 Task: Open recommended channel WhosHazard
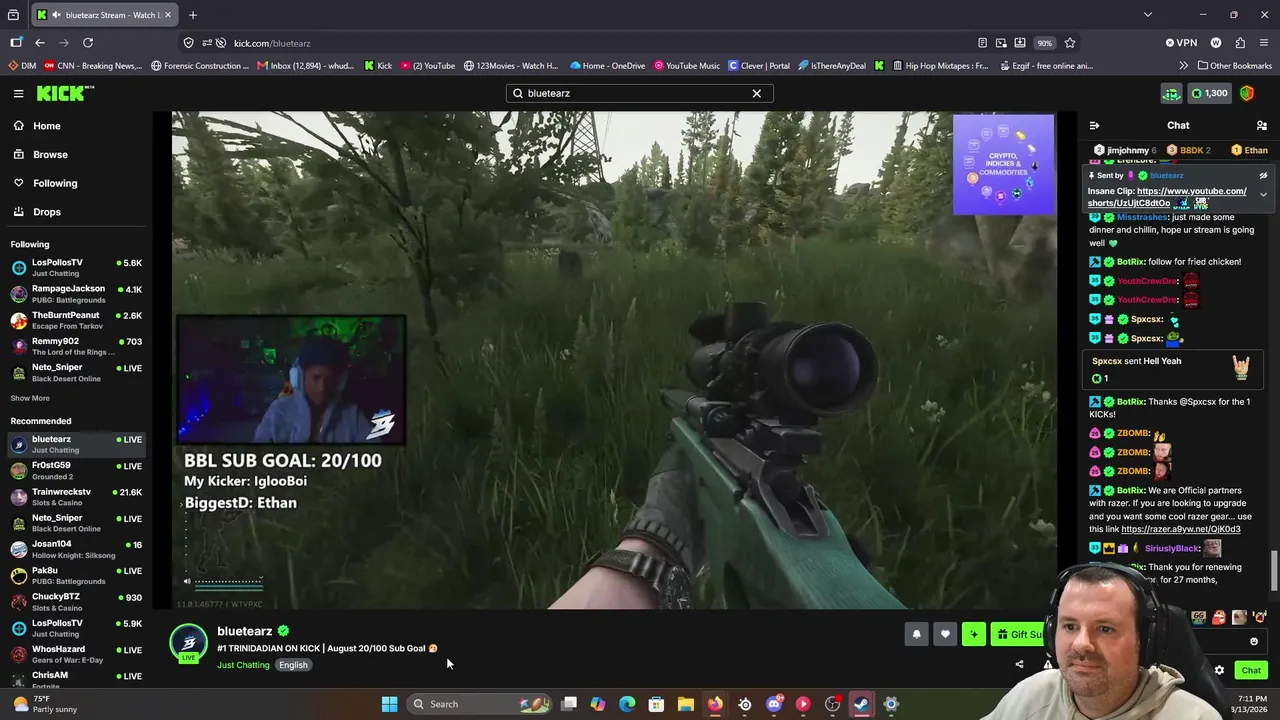(76, 655)
